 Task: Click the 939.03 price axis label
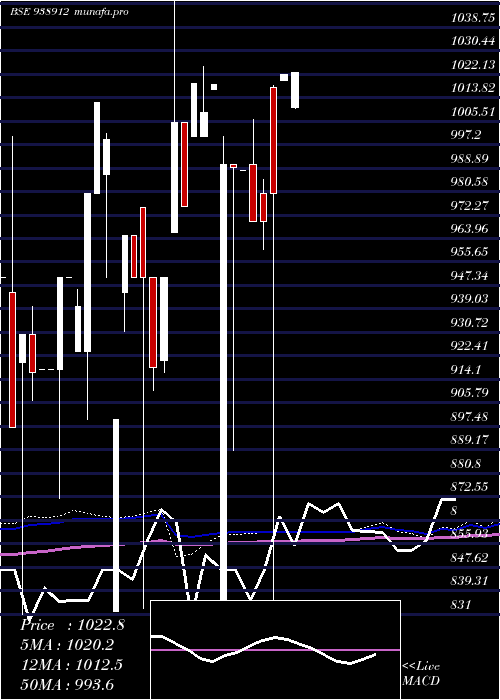click(x=470, y=299)
